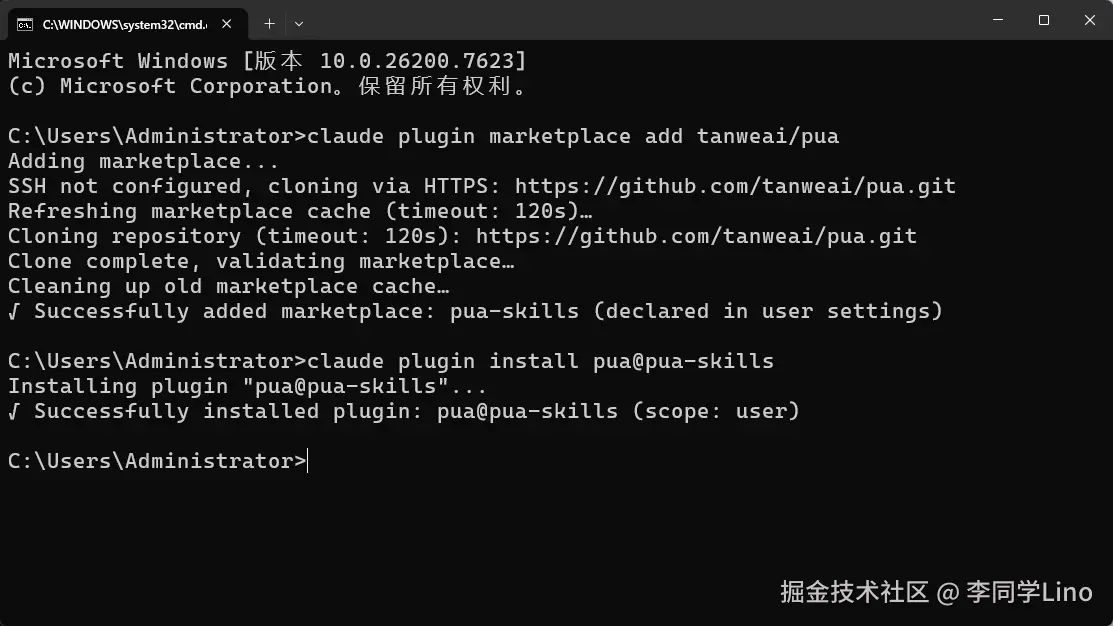Click the Microsoft Windows version line
The width and height of the screenshot is (1113, 626).
266,61
